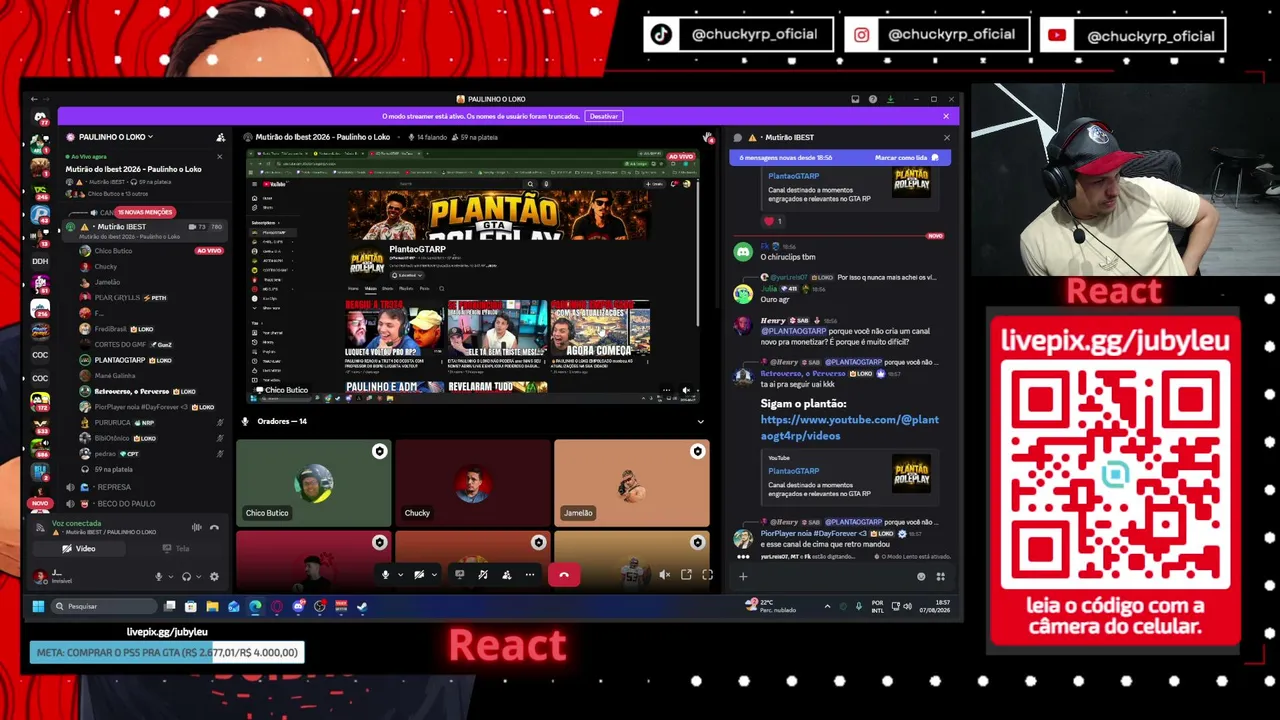Image resolution: width=1280 pixels, height=720 pixels.
Task: Click the share screen icon in call controls
Action: click(460, 574)
